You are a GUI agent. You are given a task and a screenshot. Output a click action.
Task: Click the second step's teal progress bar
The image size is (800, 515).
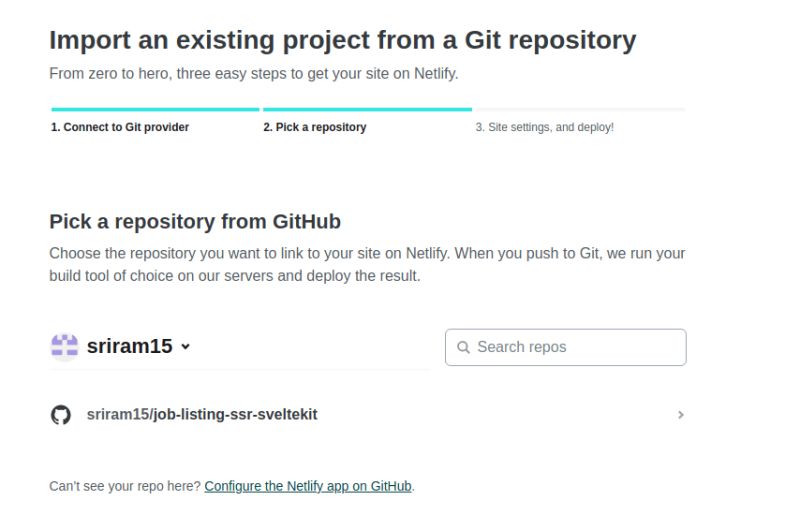point(367,109)
